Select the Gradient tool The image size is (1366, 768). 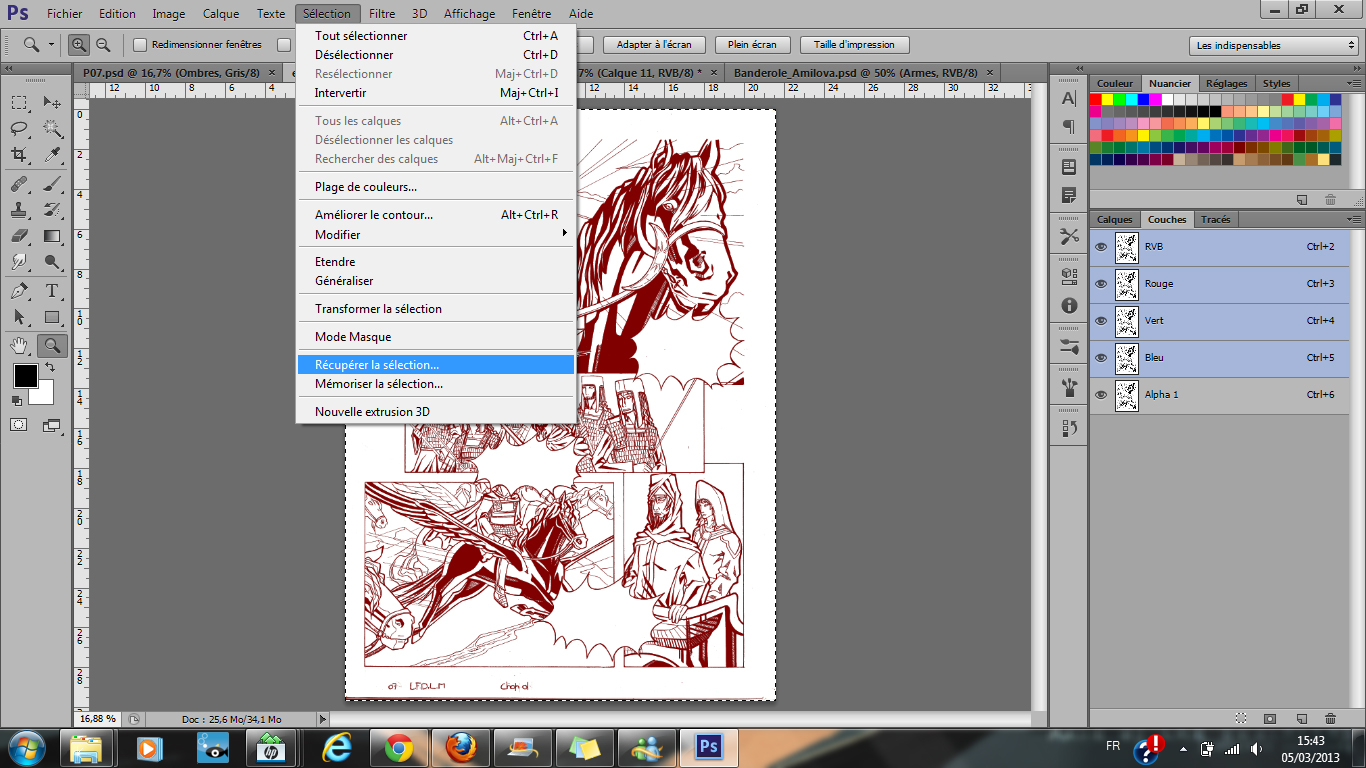click(x=52, y=236)
